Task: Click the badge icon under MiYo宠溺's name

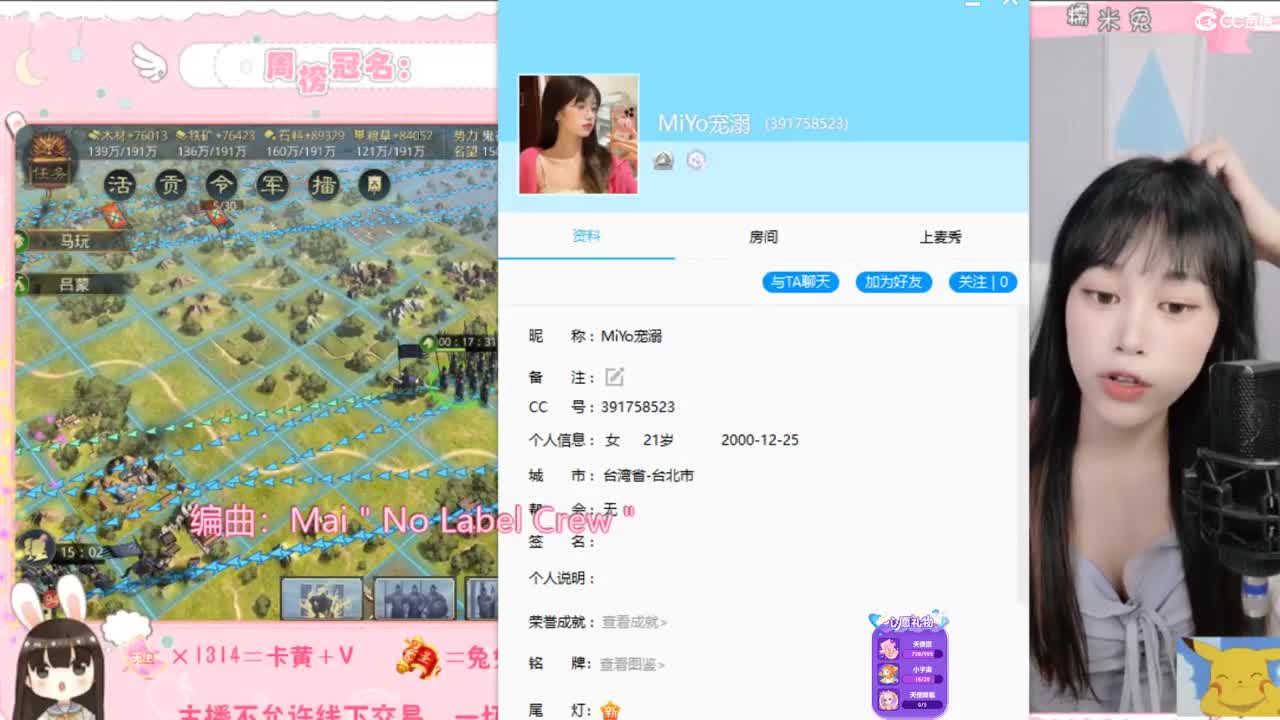Action: (x=663, y=160)
